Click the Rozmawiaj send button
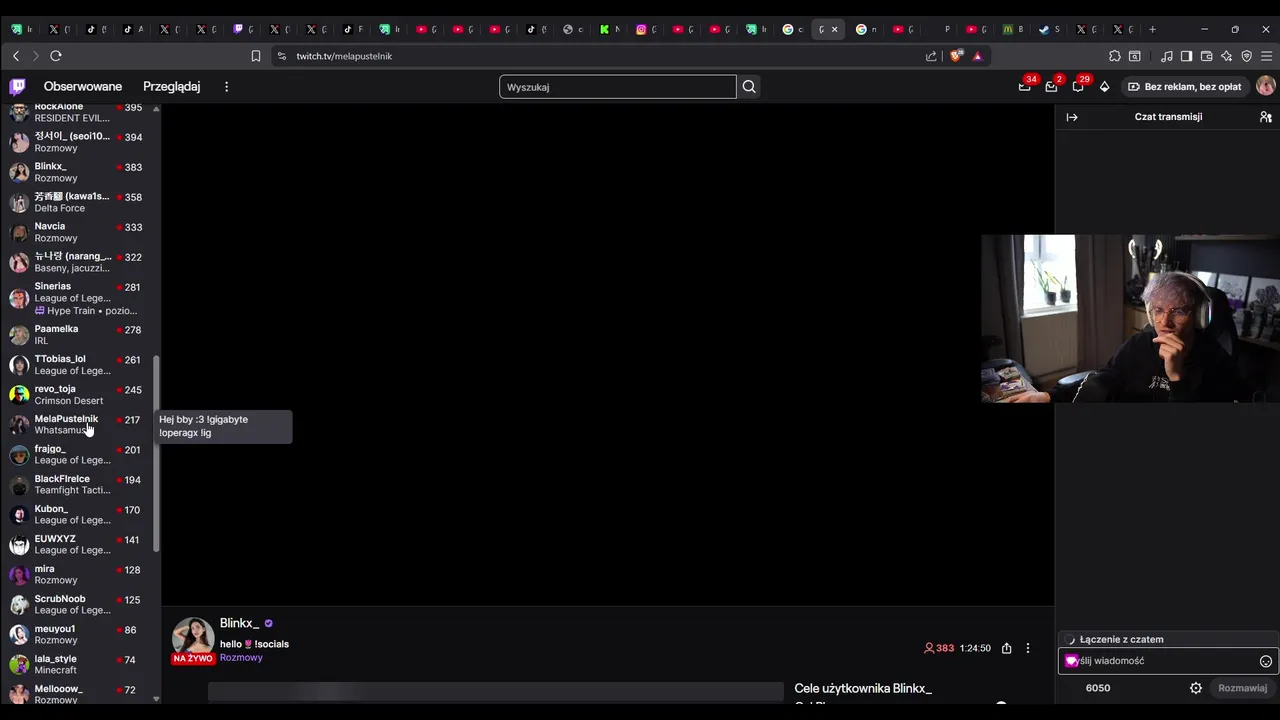1280x720 pixels. coord(1242,688)
